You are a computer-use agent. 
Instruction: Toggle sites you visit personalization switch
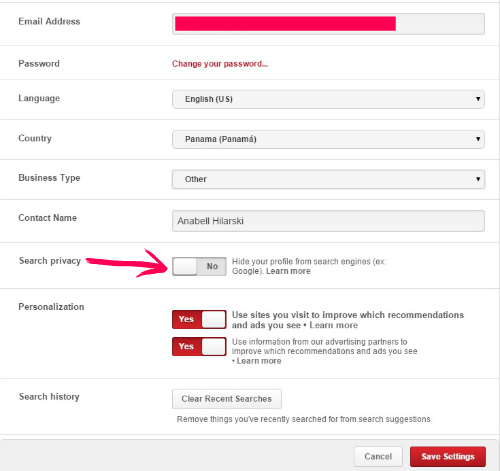(199, 319)
